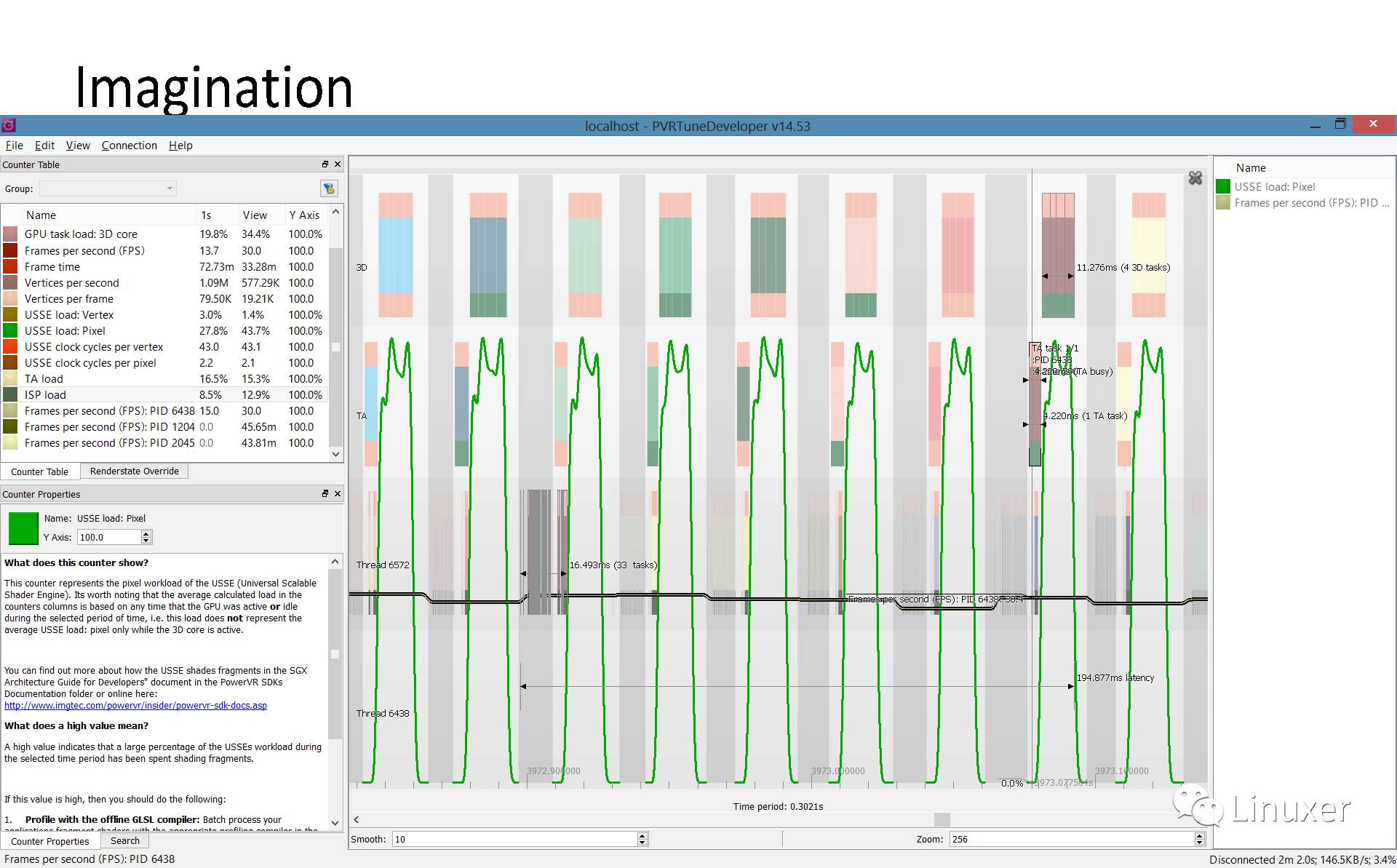Image resolution: width=1397 pixels, height=868 pixels.
Task: Decrease Y Axis value with down arrow
Action: [146, 541]
